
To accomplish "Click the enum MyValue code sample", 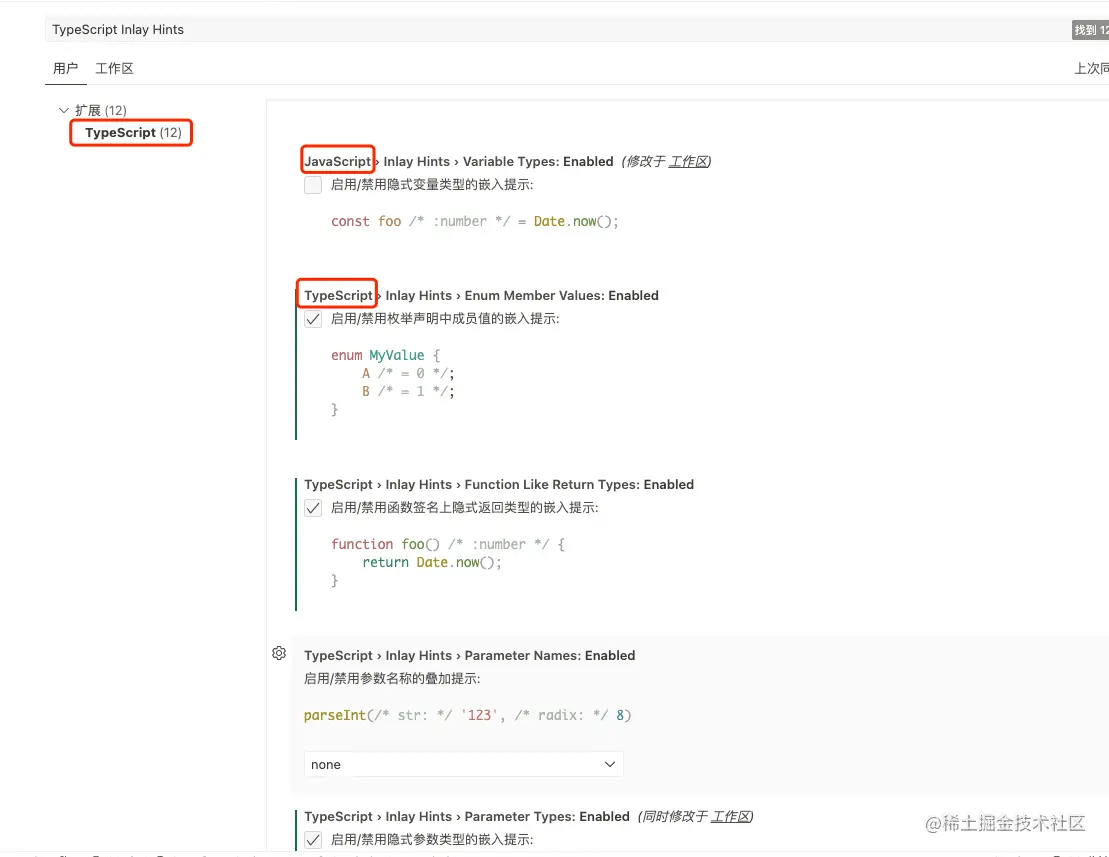I will point(393,382).
